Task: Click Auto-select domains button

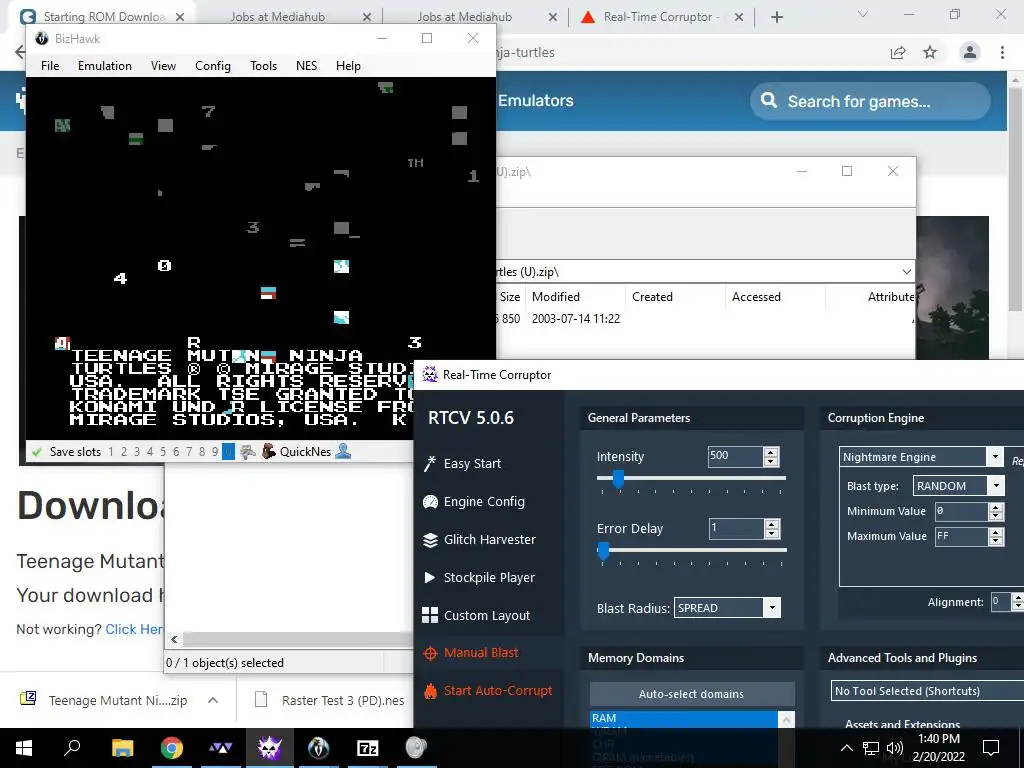Action: (x=692, y=694)
